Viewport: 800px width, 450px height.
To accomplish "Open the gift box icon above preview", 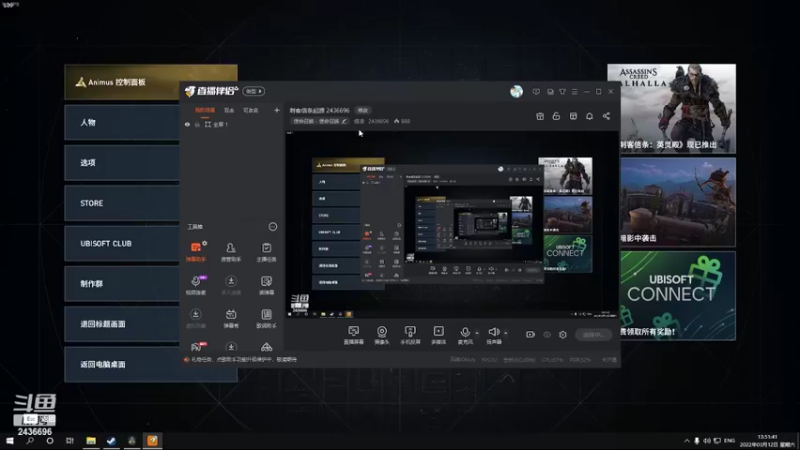I will (x=540, y=116).
